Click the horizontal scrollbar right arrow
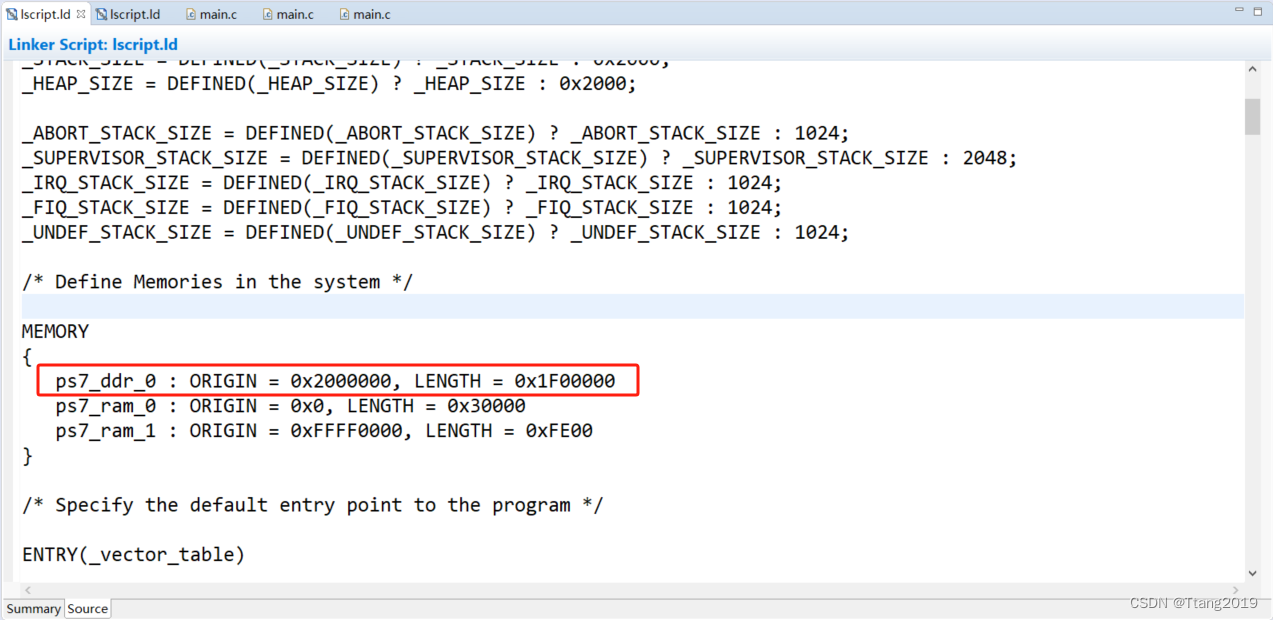 point(1236,590)
